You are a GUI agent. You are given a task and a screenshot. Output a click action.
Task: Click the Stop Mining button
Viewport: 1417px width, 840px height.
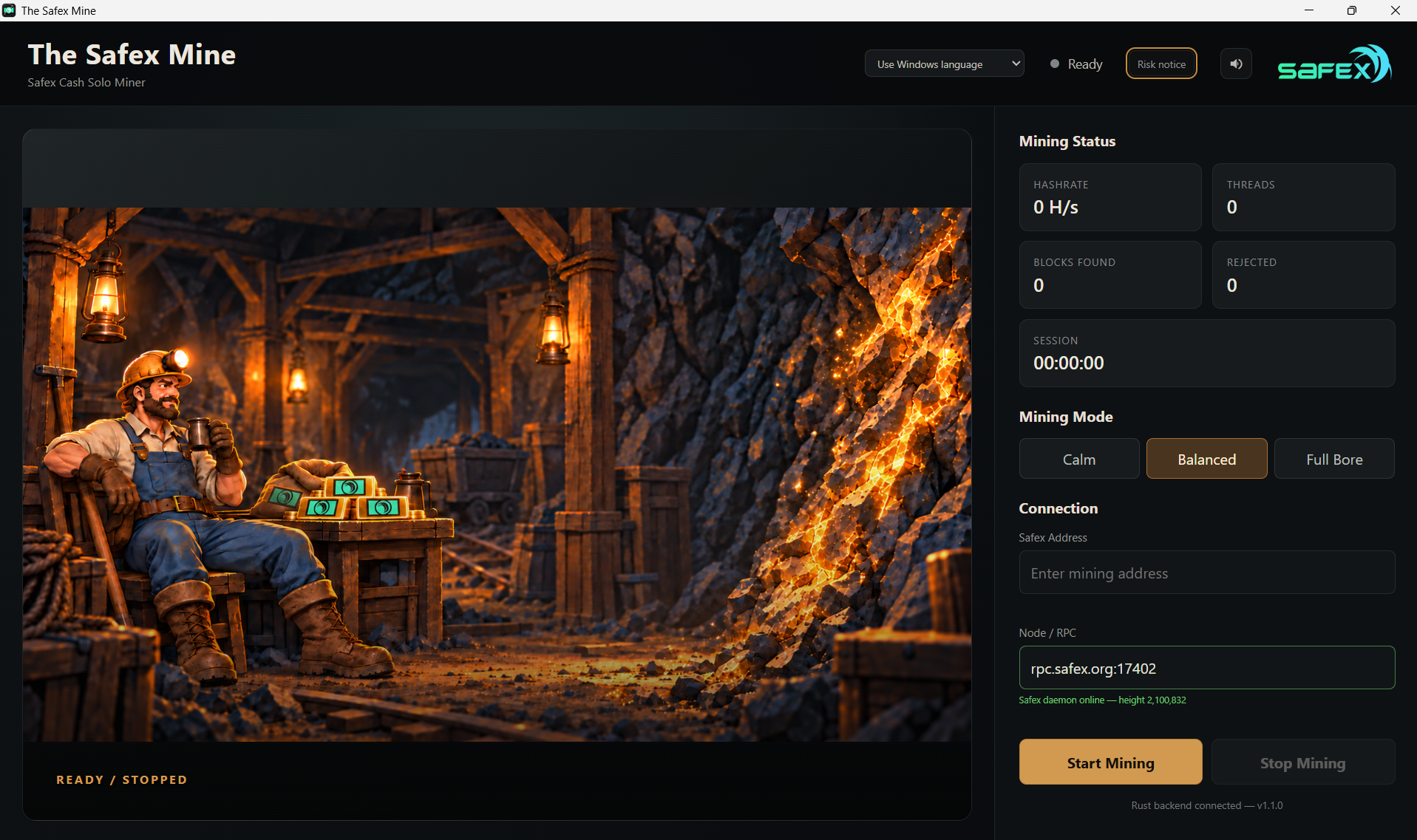(x=1303, y=762)
